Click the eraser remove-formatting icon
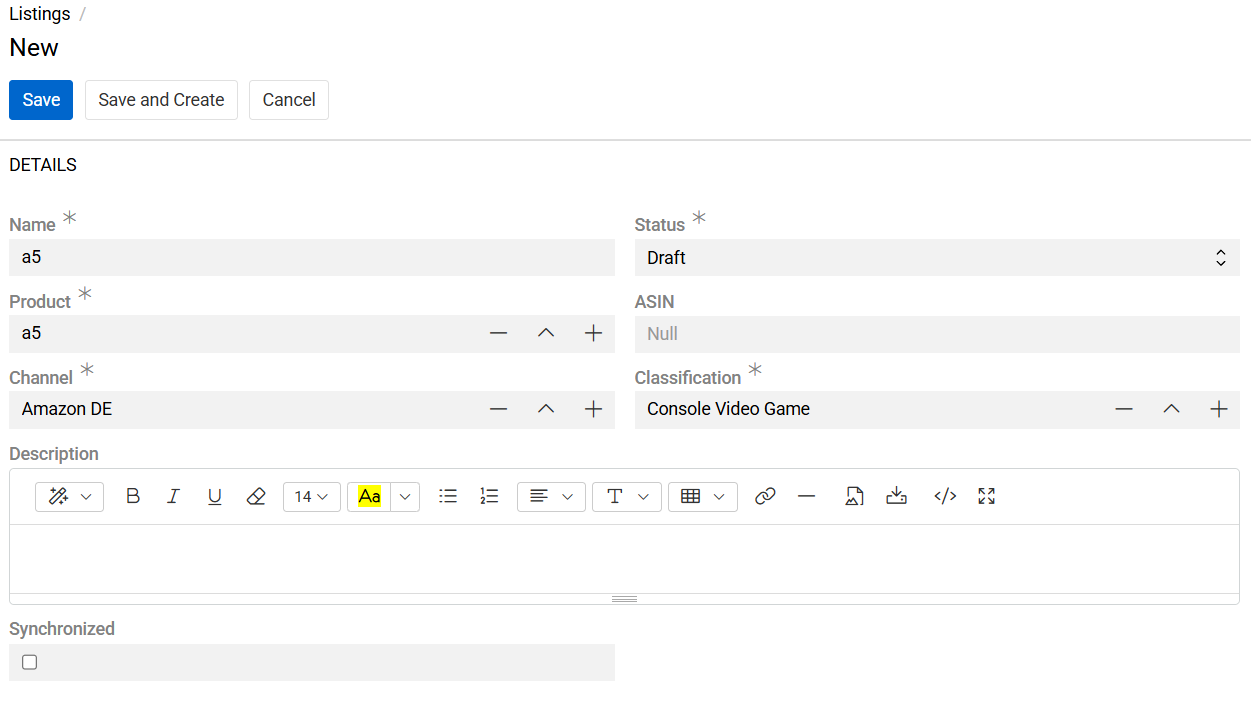The image size is (1251, 718). (x=256, y=497)
